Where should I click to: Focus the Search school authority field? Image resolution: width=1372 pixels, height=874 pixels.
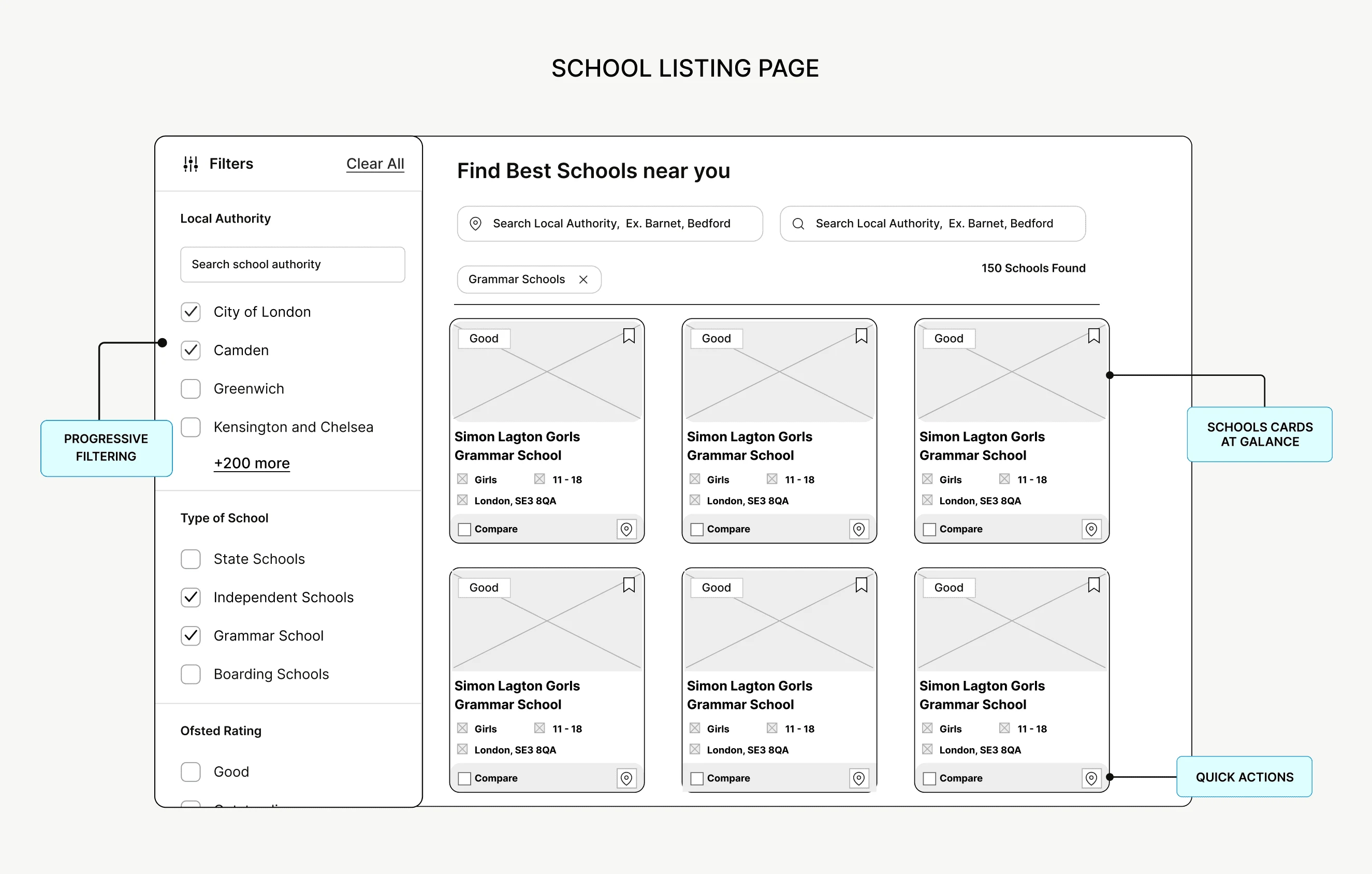(x=293, y=265)
